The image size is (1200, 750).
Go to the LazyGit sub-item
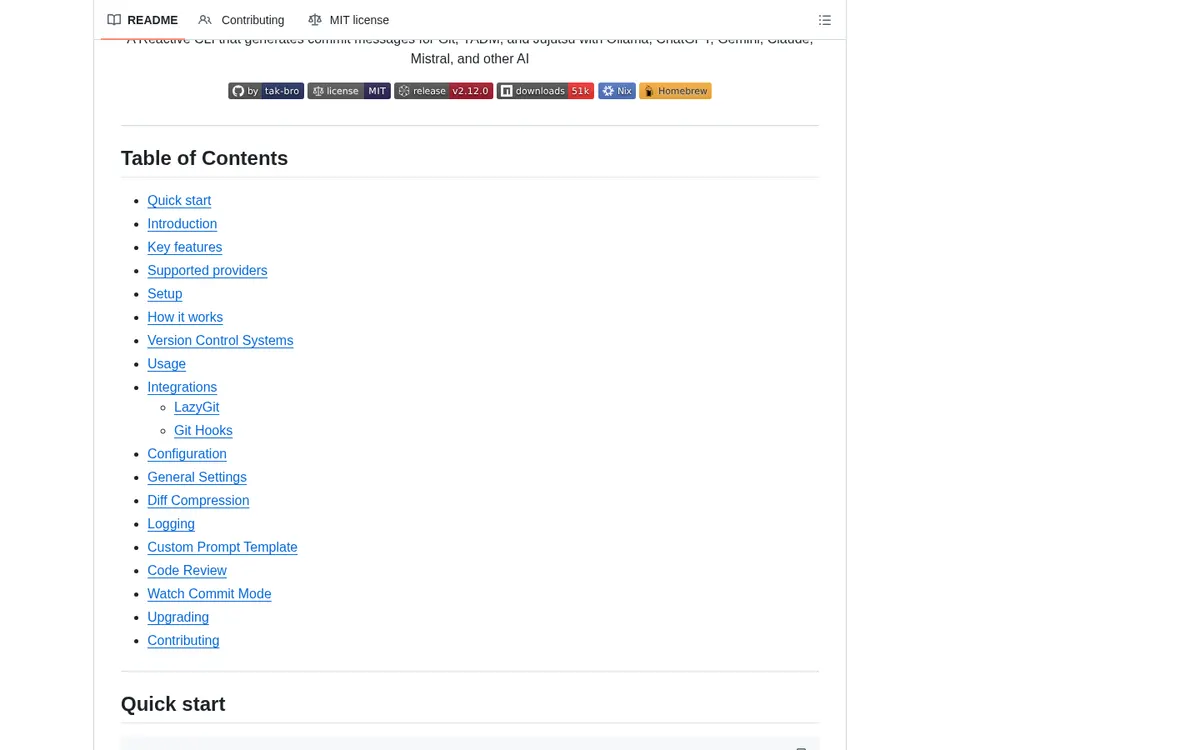pos(196,407)
